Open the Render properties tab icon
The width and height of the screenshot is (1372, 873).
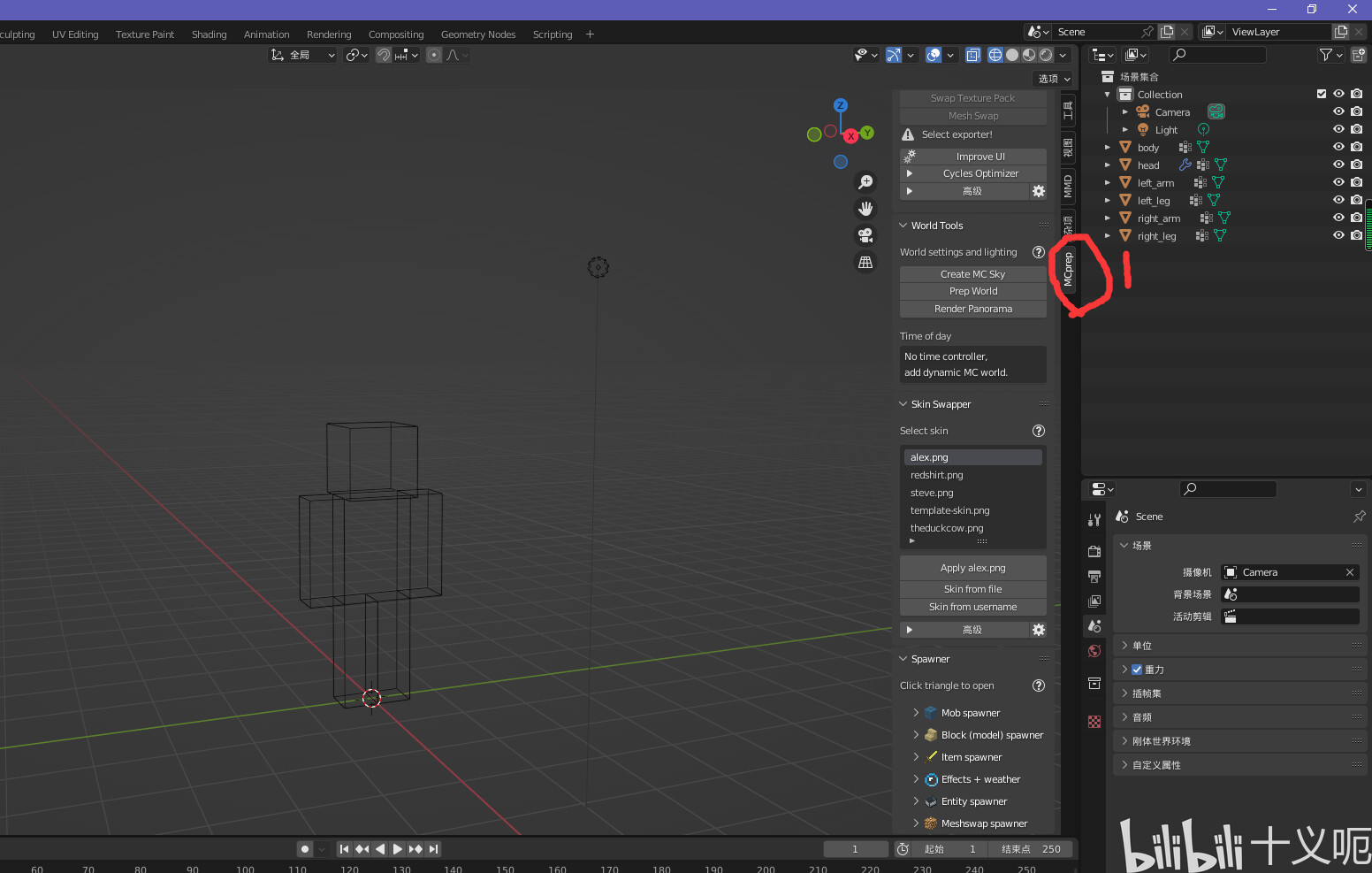tap(1094, 551)
